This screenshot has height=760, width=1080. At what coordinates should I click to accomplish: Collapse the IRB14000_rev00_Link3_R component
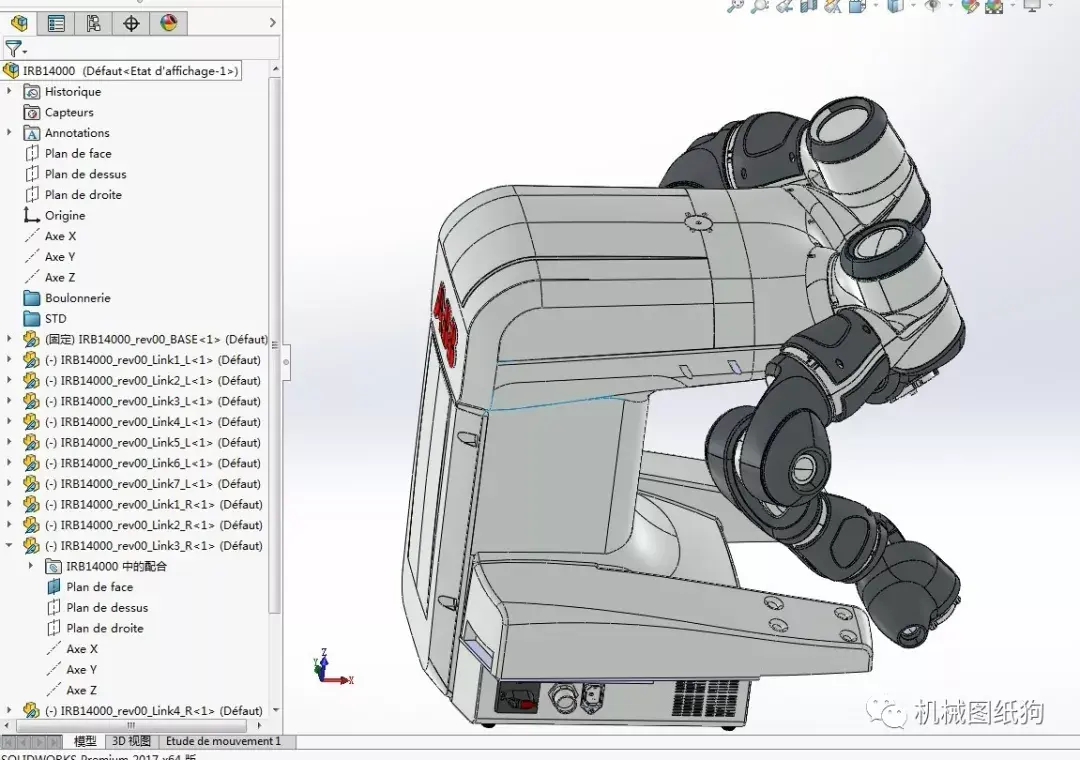click(10, 545)
